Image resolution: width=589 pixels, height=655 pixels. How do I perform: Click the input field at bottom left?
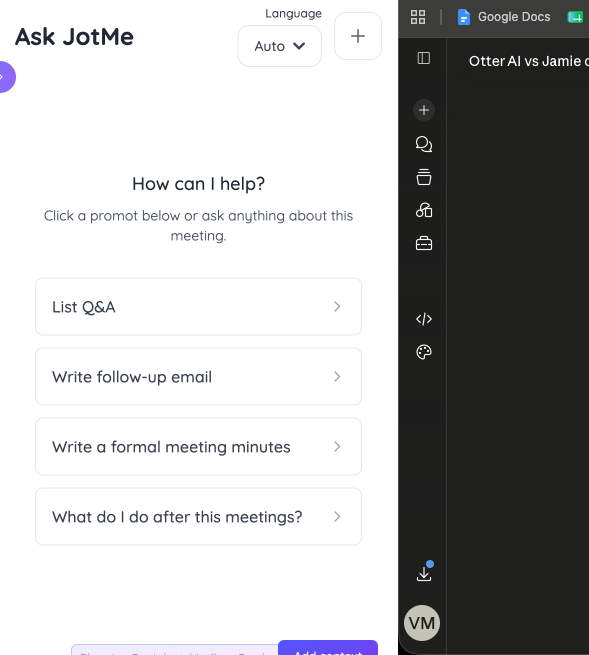point(175,650)
